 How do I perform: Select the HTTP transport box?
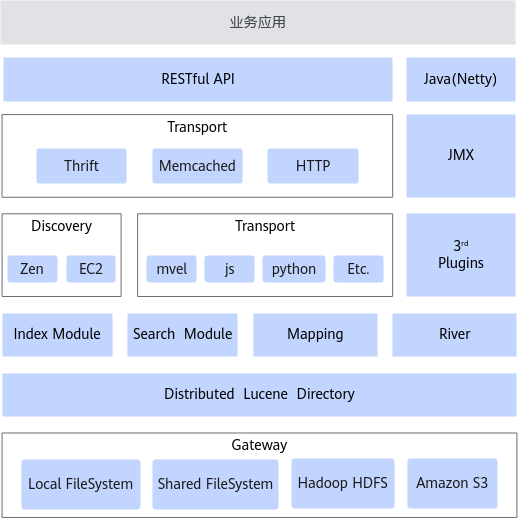pyautogui.click(x=313, y=166)
